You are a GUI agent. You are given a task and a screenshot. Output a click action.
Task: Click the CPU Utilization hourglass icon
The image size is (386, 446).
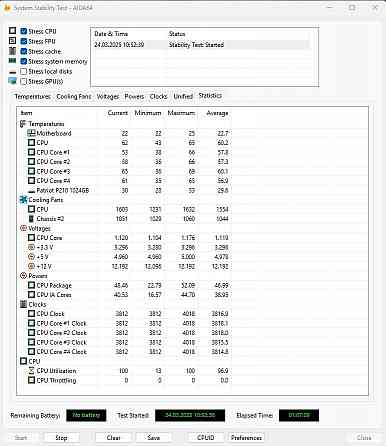point(31,371)
